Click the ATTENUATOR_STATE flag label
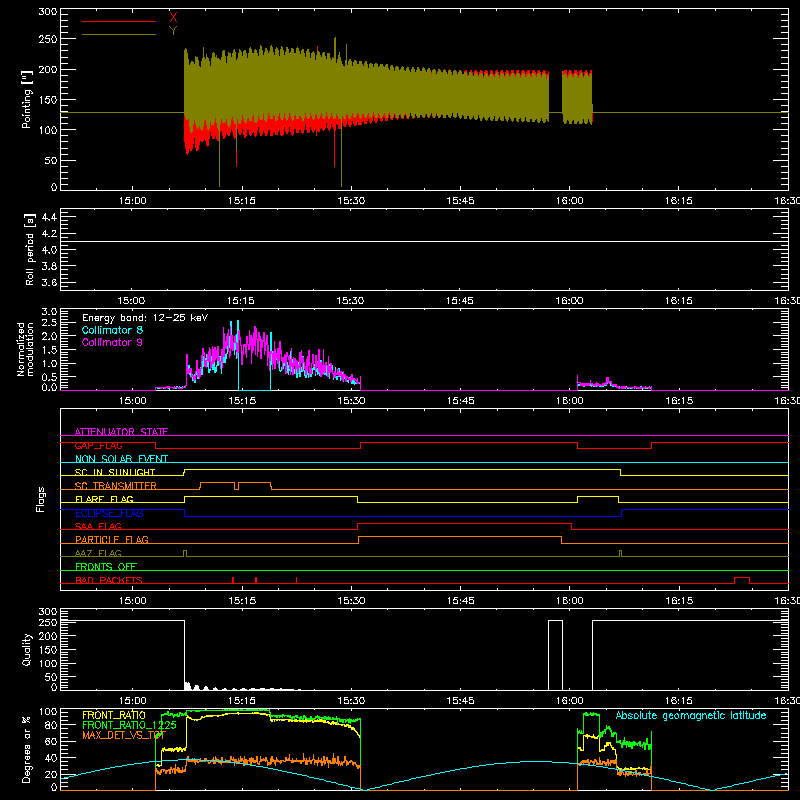The image size is (800, 800). pyautogui.click(x=121, y=432)
